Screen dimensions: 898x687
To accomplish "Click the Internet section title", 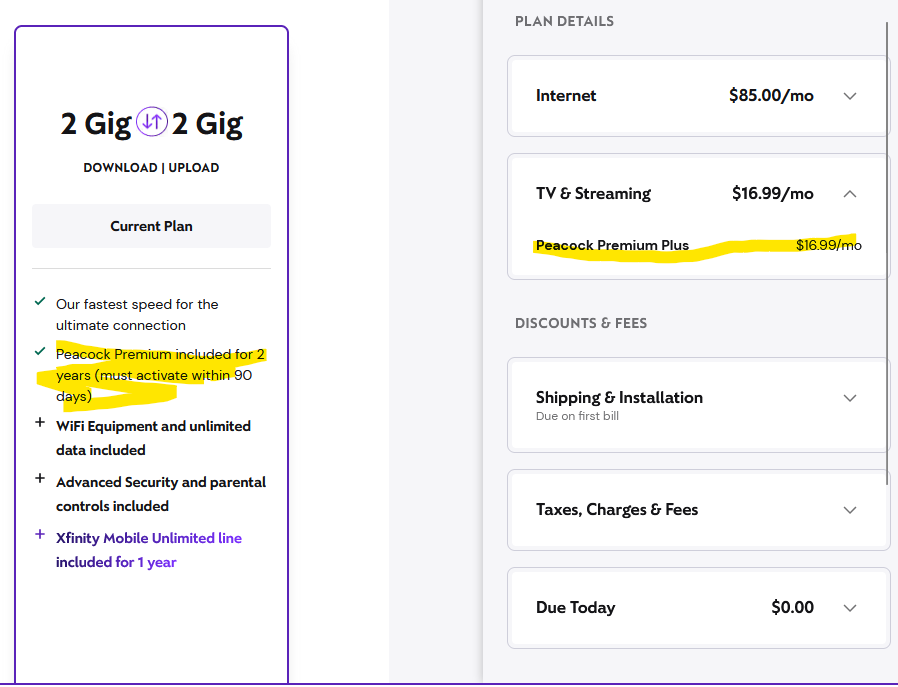I will coord(566,96).
